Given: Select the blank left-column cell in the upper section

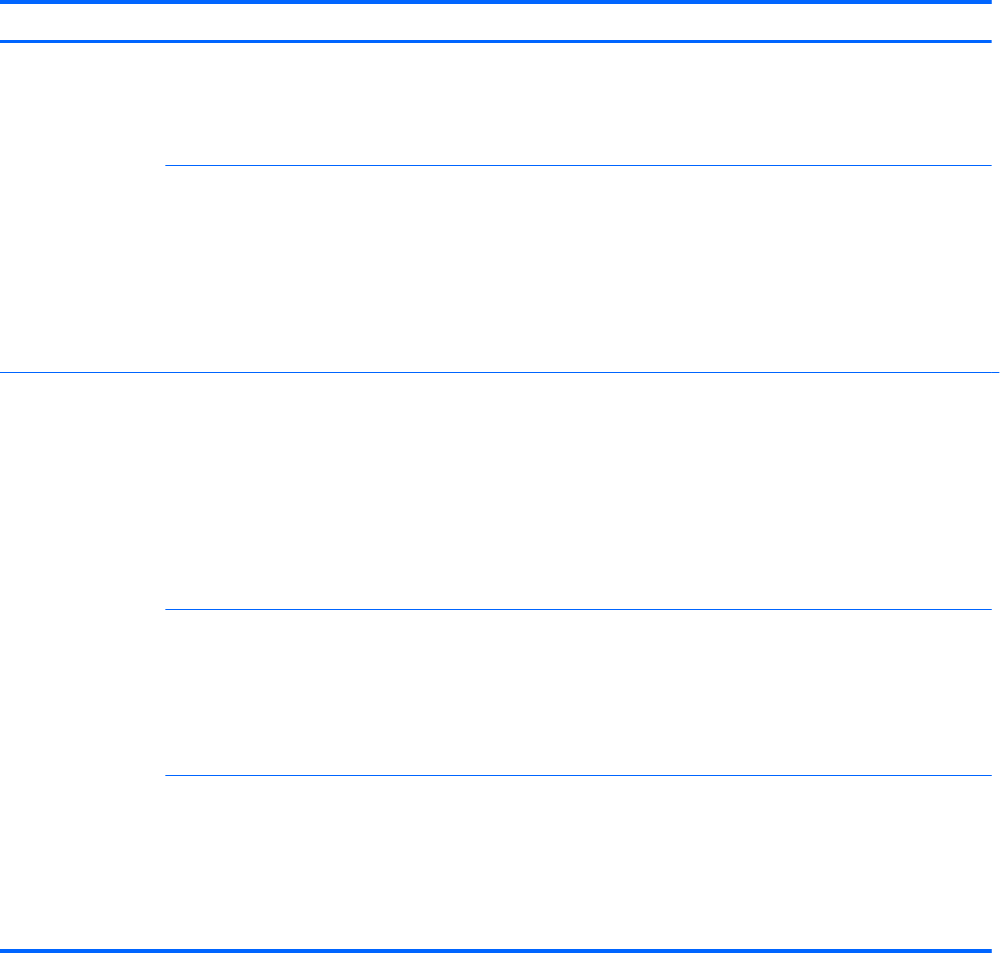Looking at the screenshot, I should (x=82, y=206).
